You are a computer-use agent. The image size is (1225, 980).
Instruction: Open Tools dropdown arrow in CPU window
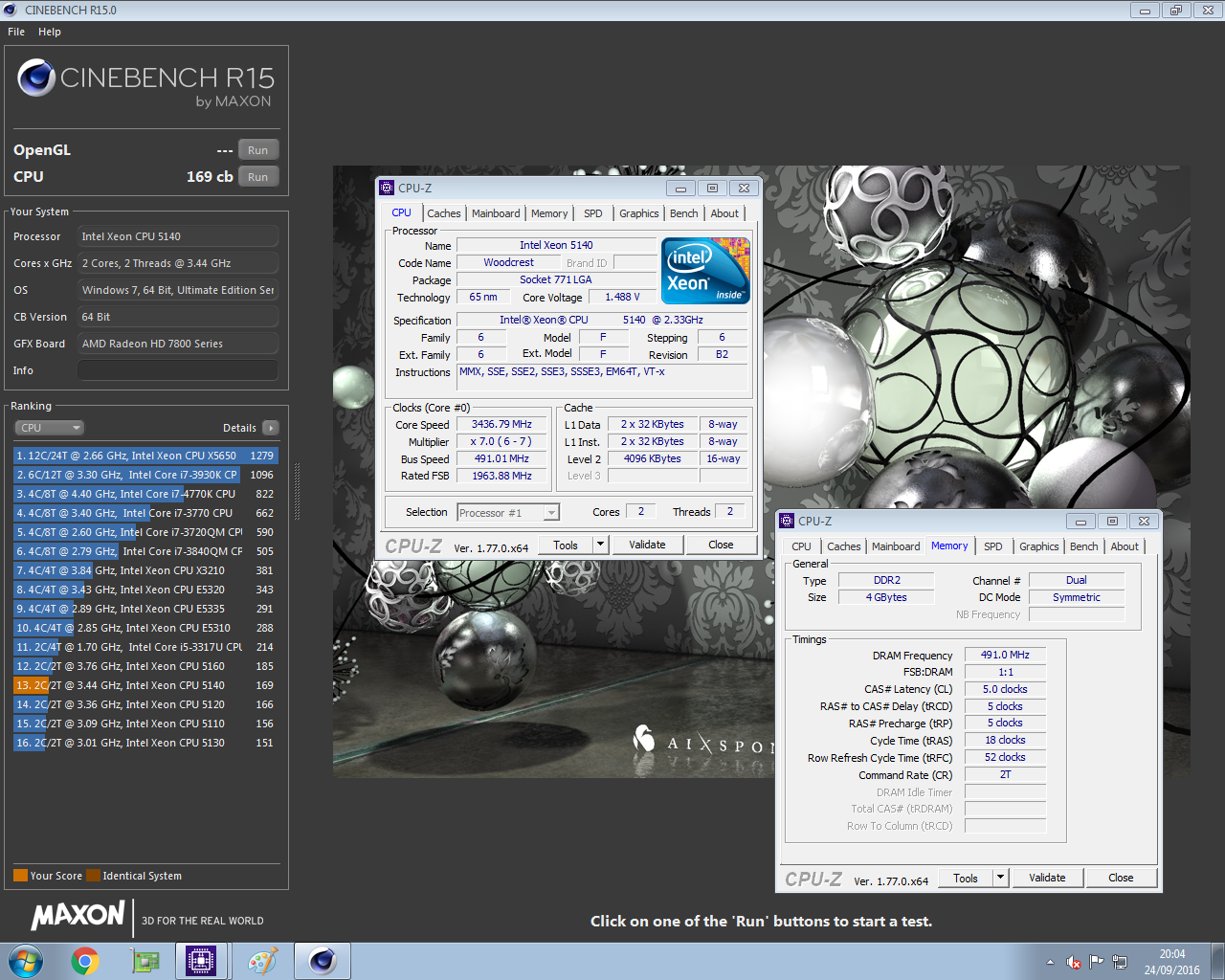point(600,545)
